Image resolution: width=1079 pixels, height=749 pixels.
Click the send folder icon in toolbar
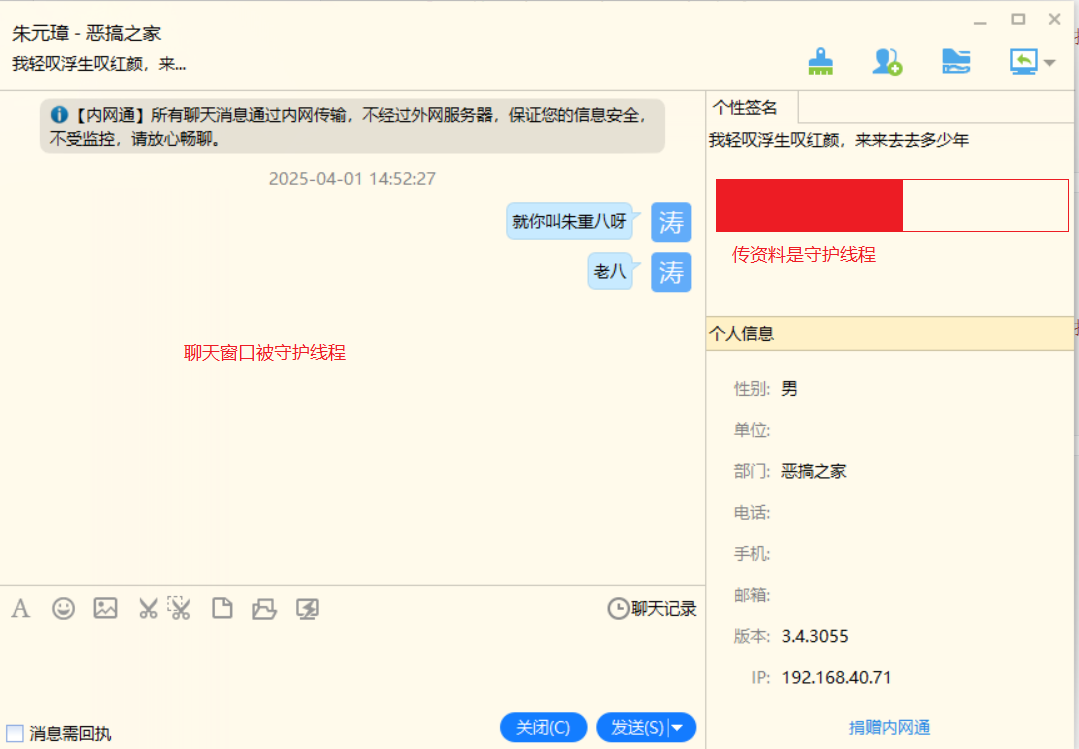(264, 608)
